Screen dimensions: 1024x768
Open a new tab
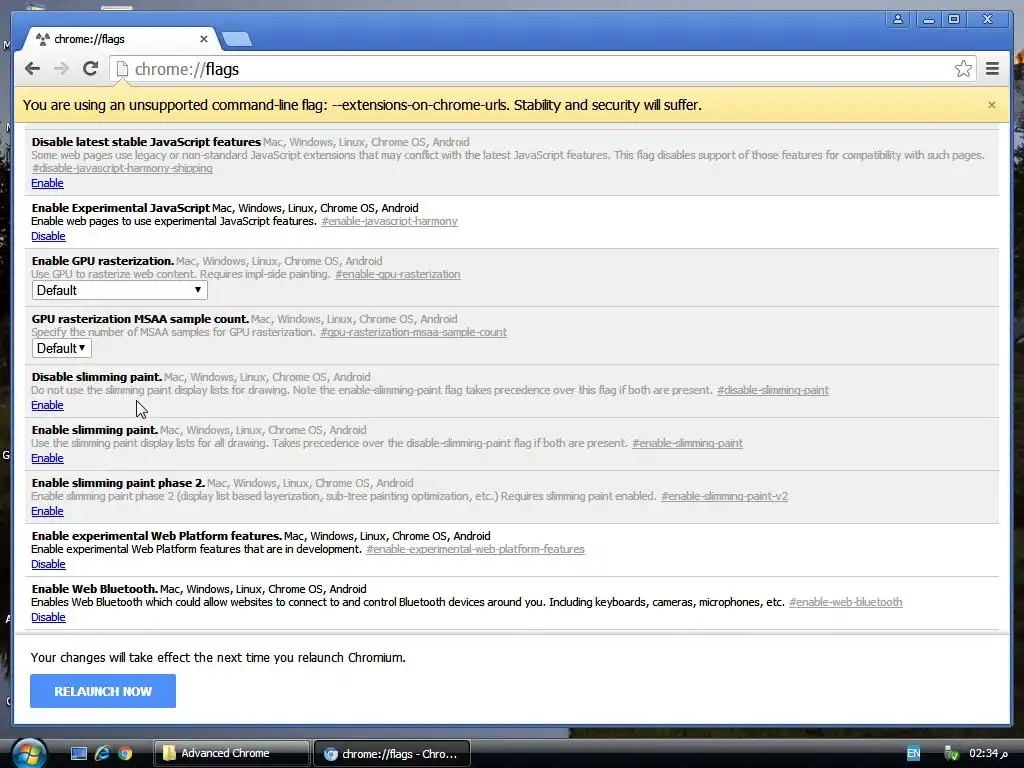point(236,39)
